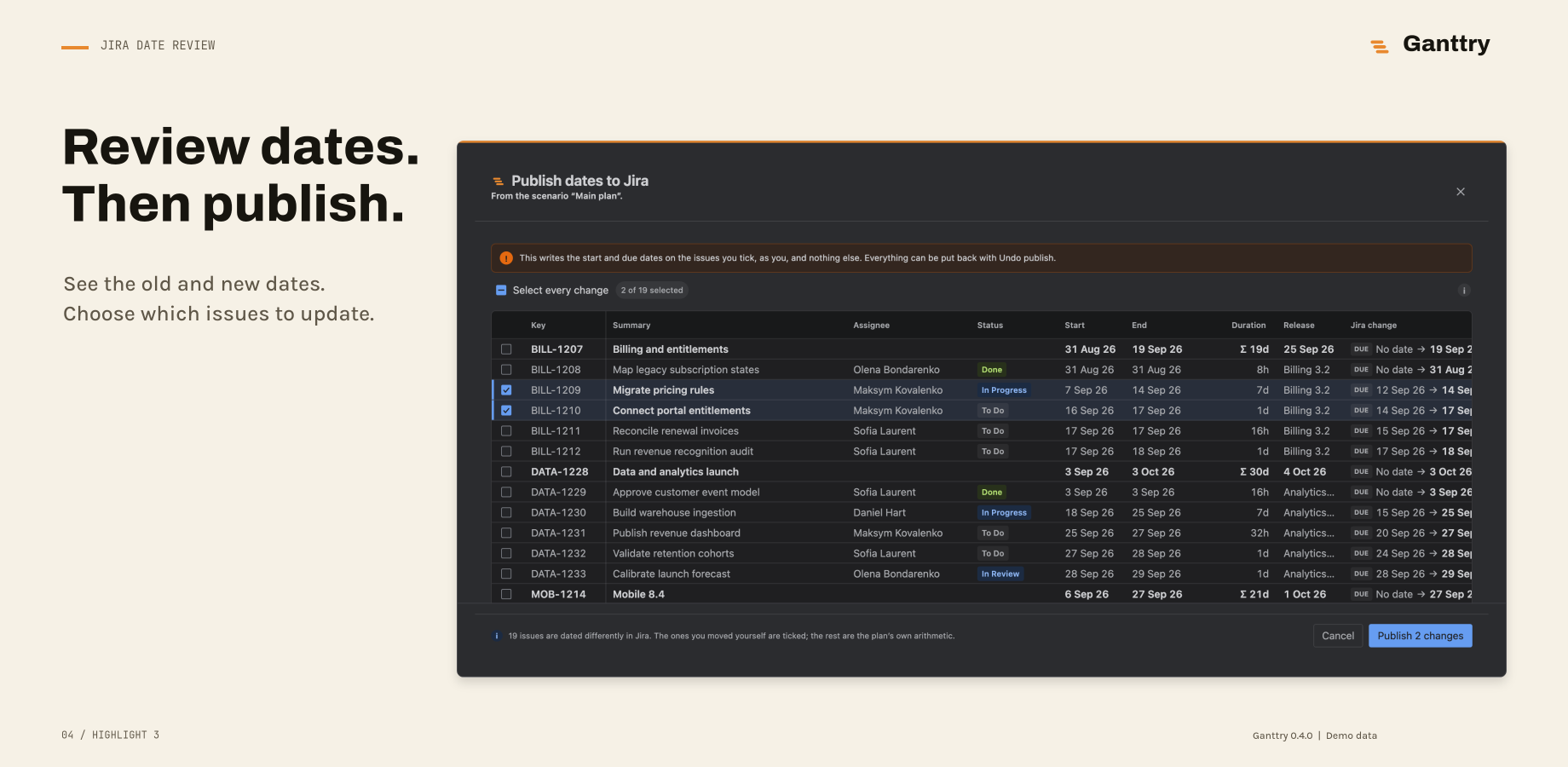Click duration Σ 30d on DATA-1228
This screenshot has width=1568, height=767.
[1254, 472]
